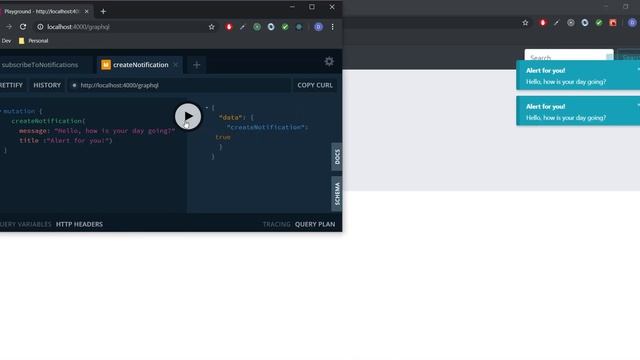Close the createNotification tab
This screenshot has width=640, height=360.
tap(176, 65)
